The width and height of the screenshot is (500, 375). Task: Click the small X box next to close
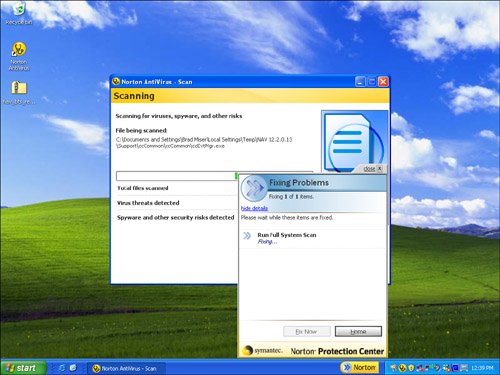coord(380,169)
